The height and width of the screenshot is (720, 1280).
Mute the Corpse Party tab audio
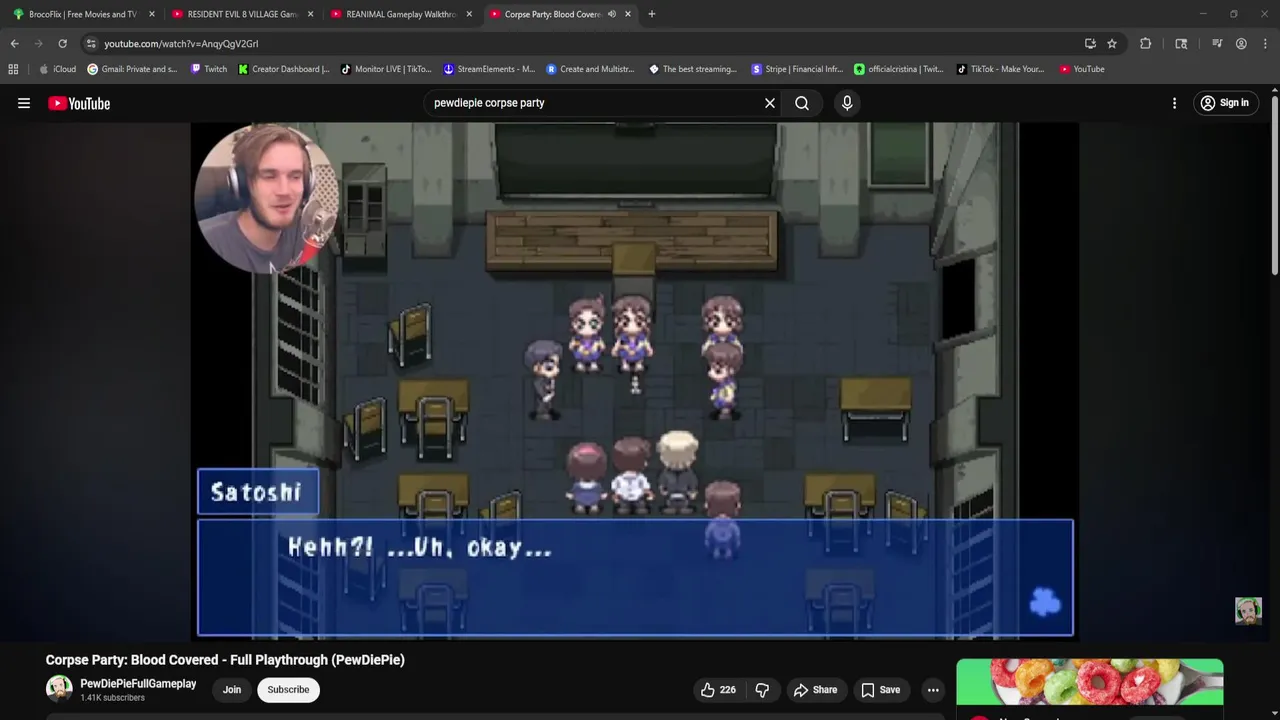(x=611, y=14)
